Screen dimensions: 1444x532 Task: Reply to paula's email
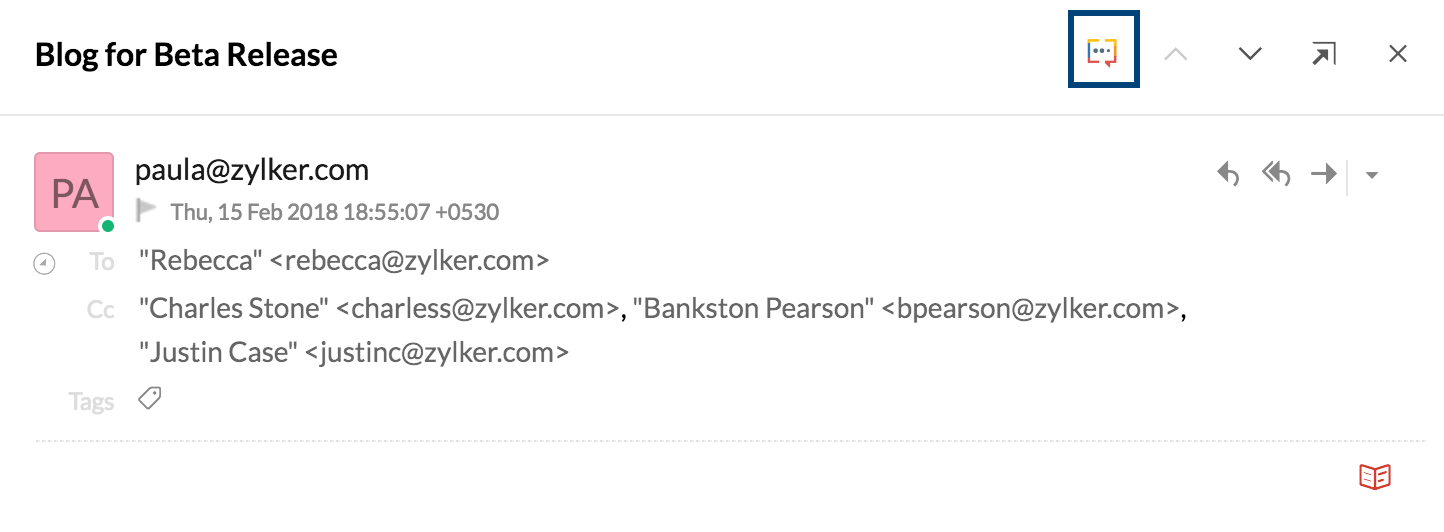[1228, 175]
